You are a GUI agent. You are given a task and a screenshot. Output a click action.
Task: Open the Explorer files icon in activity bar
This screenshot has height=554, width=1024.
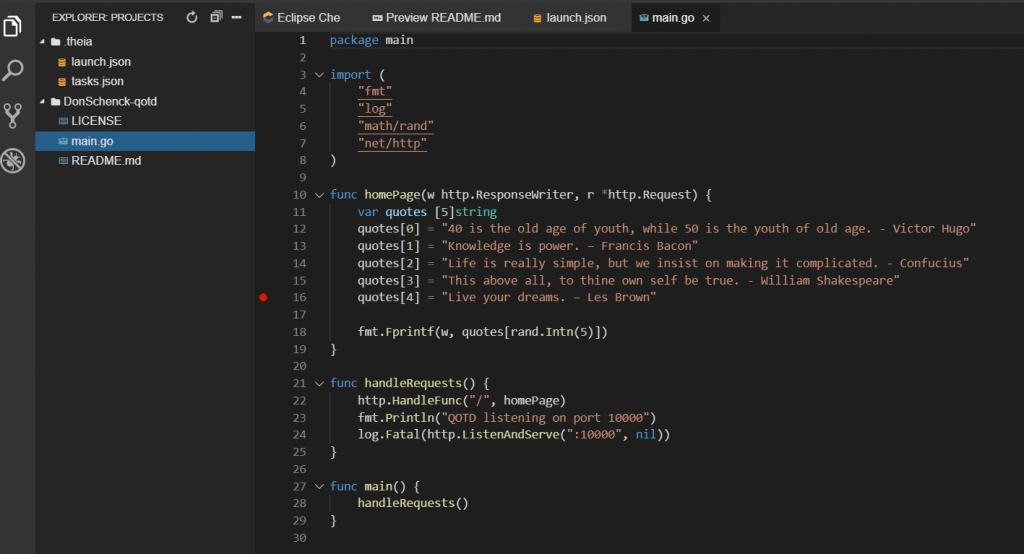tap(13, 26)
